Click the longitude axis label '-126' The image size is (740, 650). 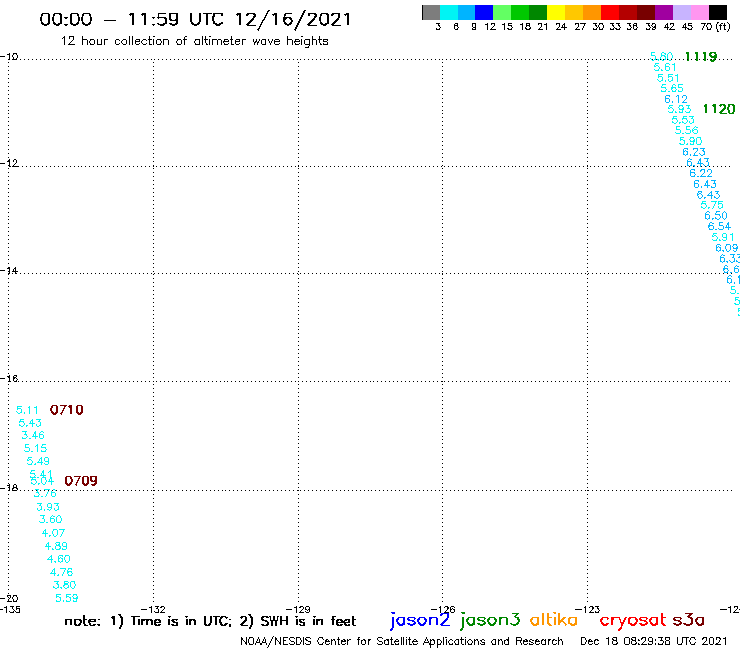pos(443,609)
